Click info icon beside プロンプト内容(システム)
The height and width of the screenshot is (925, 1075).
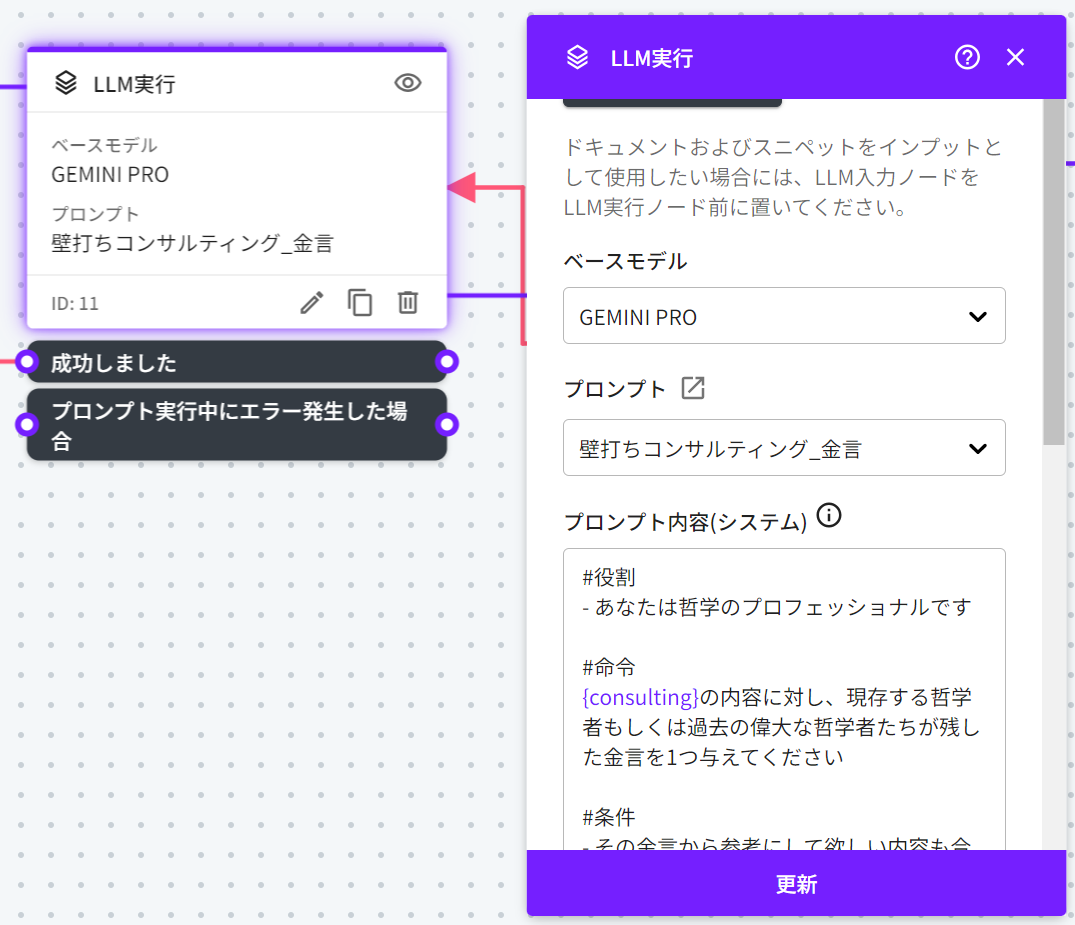(829, 517)
